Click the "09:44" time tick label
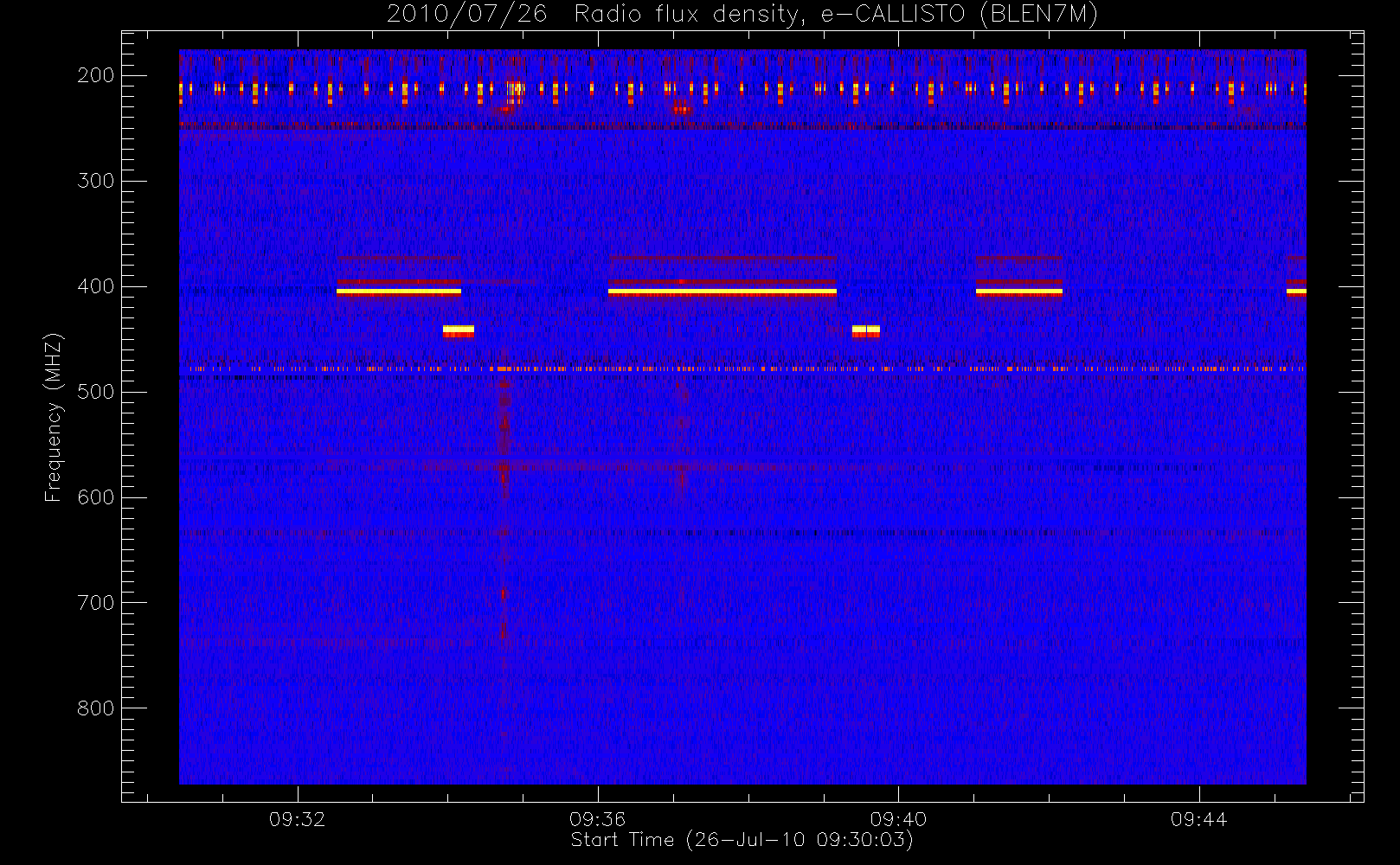 pyautogui.click(x=1198, y=819)
